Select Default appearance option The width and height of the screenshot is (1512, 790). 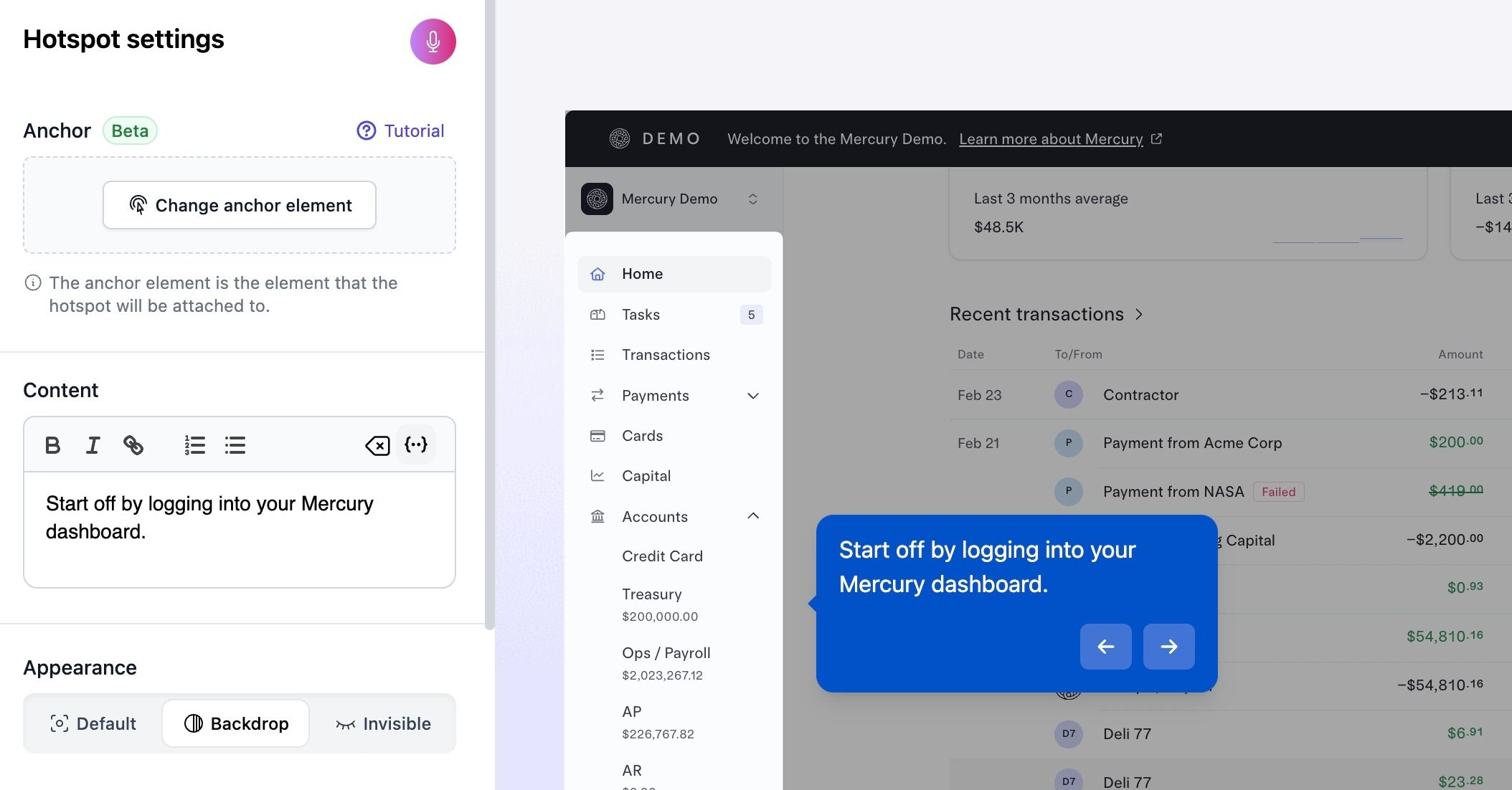[x=93, y=723]
